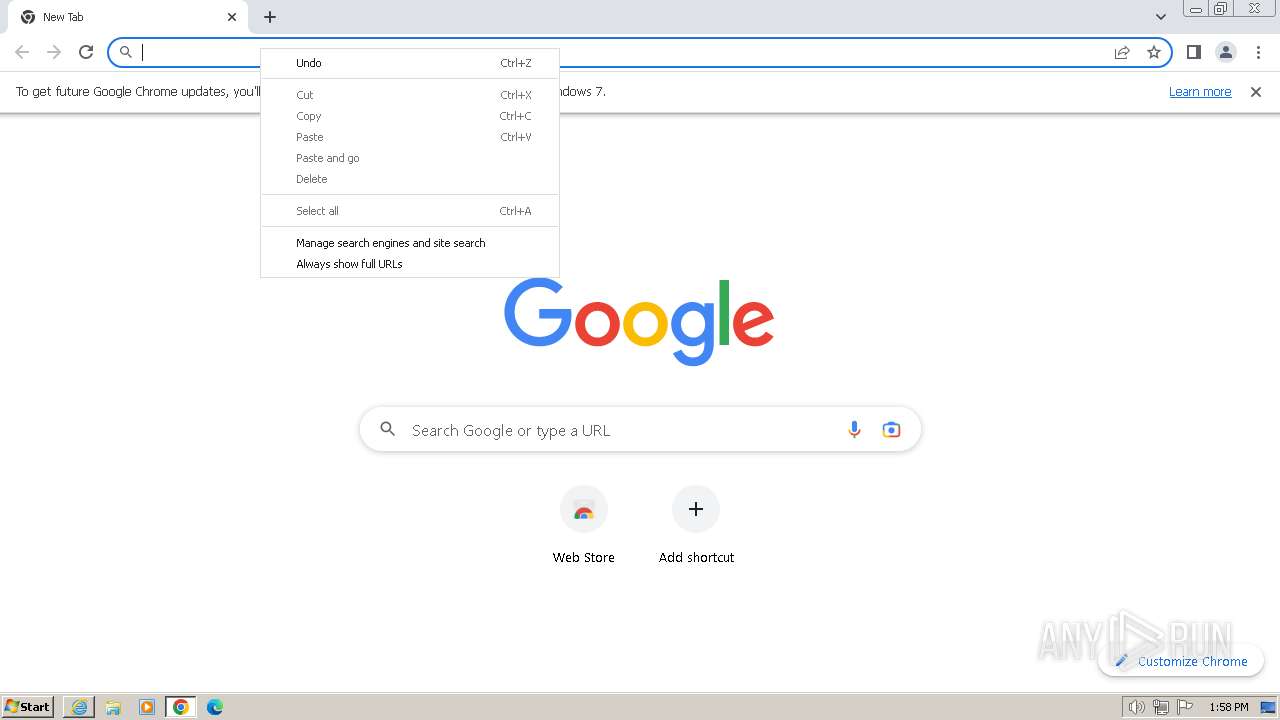Open Windows Media Player from the taskbar
1280x720 pixels.
point(147,707)
